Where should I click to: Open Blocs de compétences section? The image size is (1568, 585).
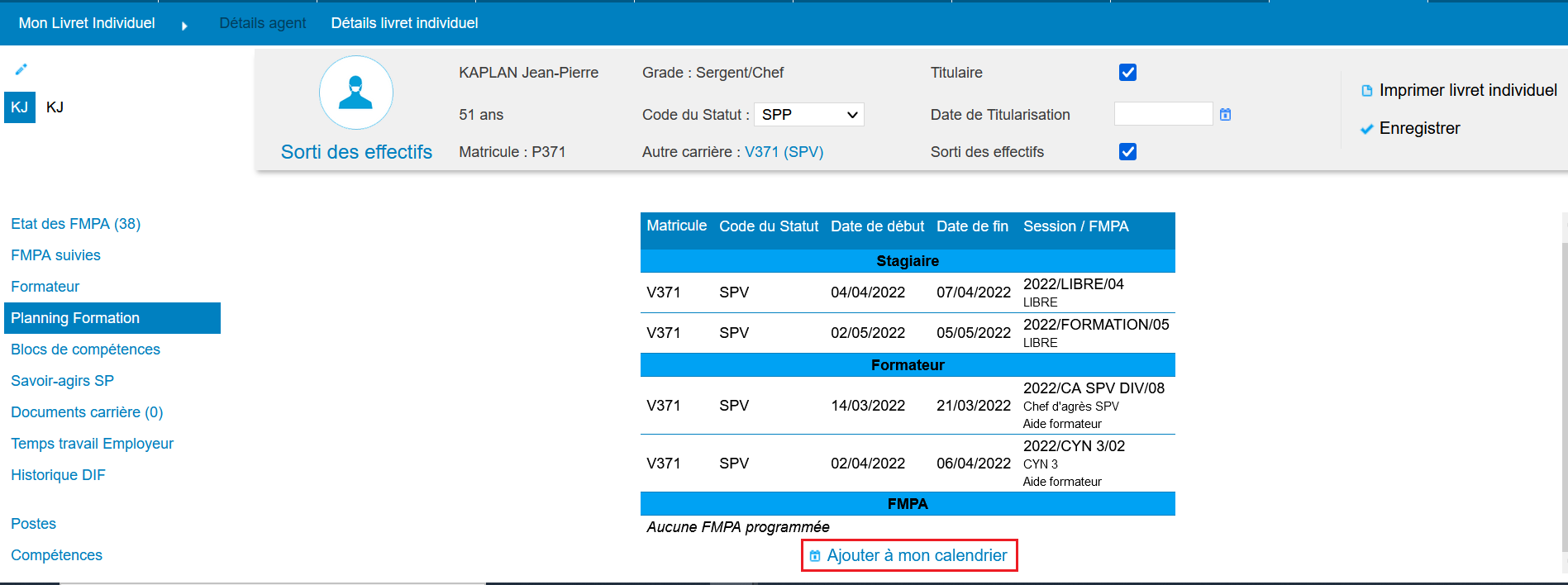pos(85,350)
